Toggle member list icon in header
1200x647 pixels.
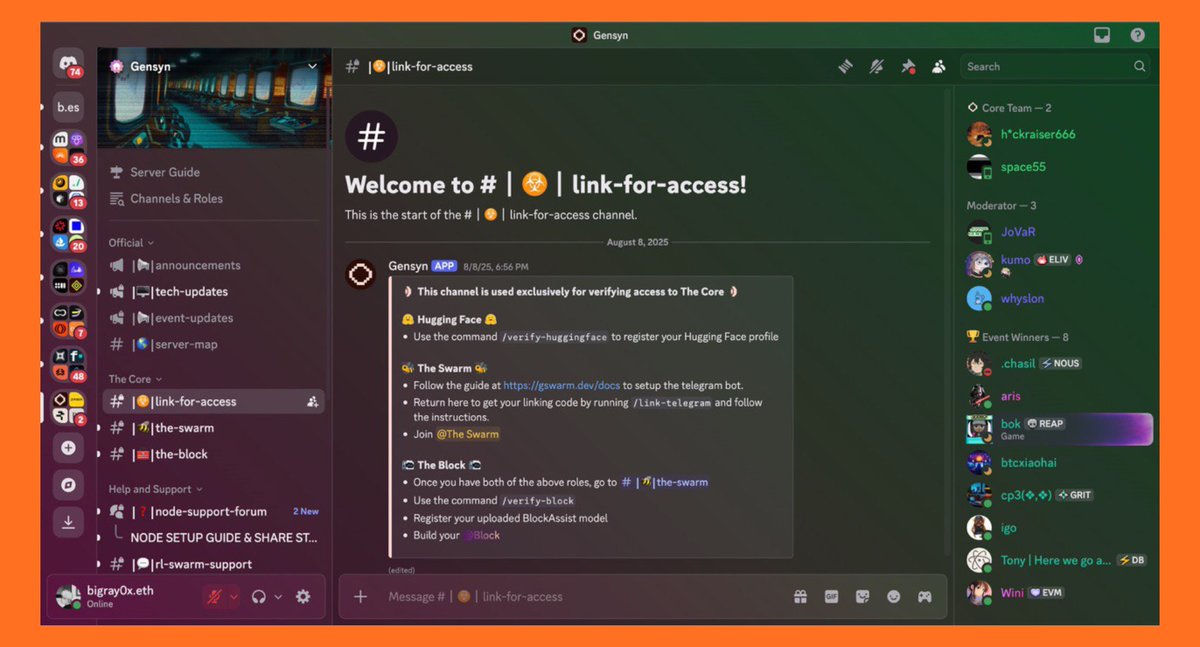tap(939, 67)
